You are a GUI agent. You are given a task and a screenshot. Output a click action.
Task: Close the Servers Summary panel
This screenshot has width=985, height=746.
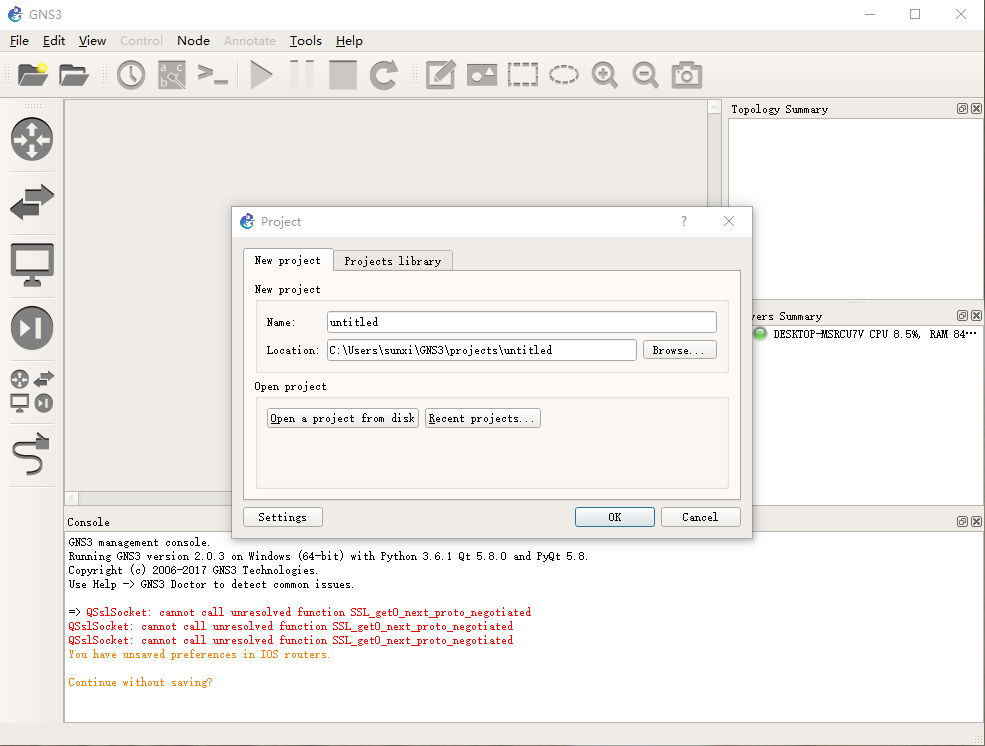(976, 315)
